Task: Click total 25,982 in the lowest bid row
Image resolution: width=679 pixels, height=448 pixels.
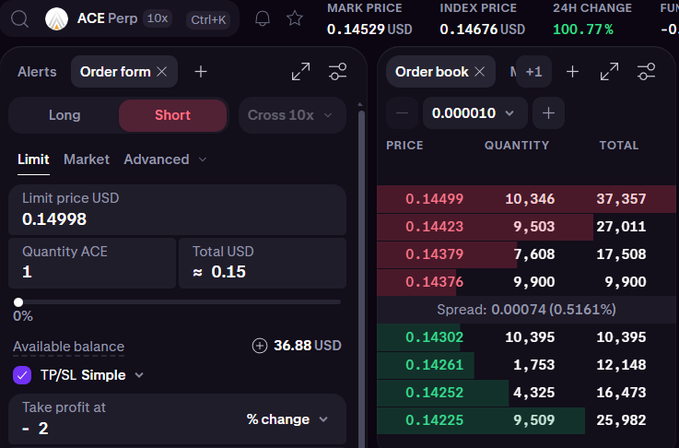Action: click(x=621, y=420)
